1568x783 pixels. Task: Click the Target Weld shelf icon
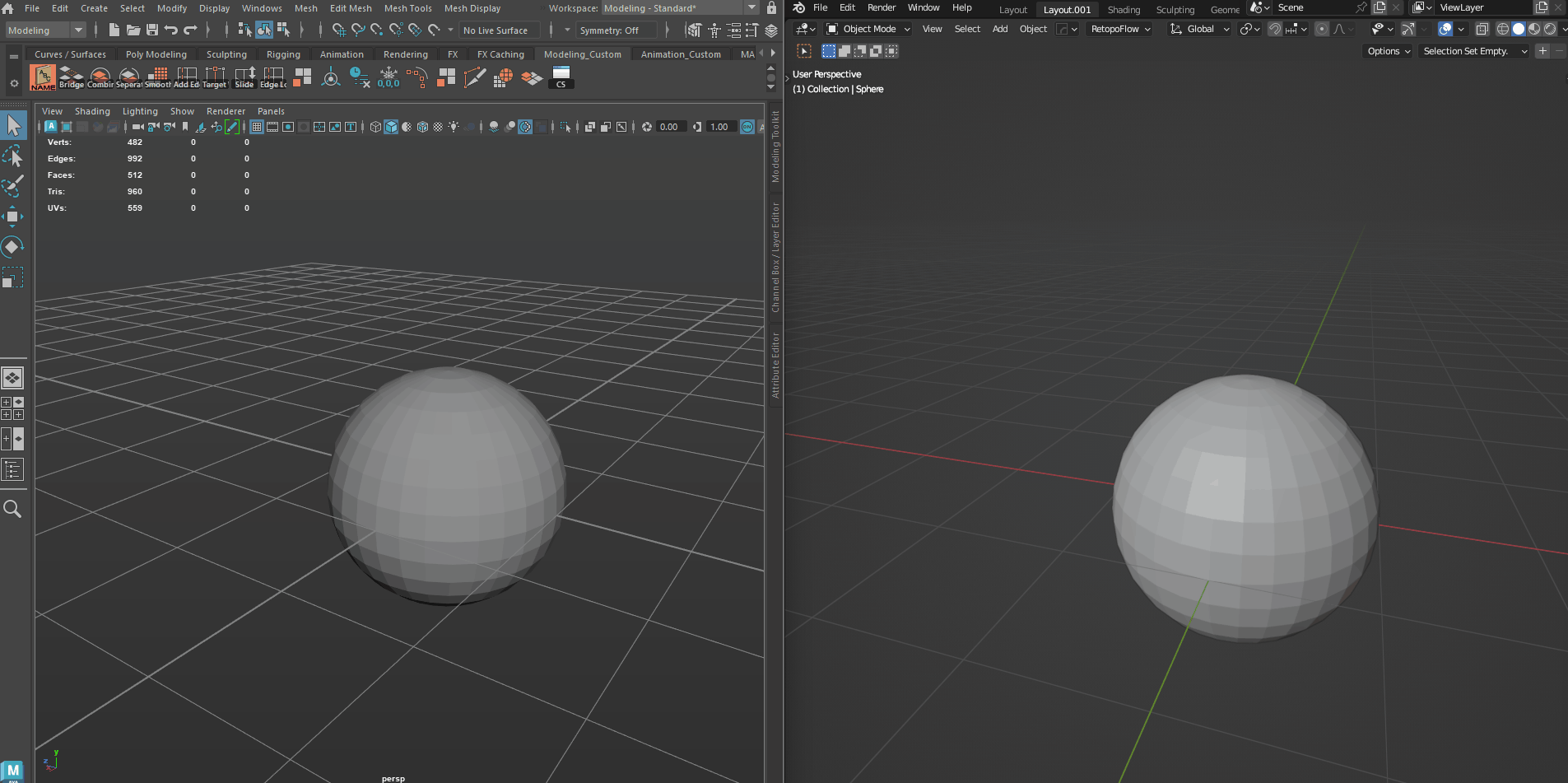coord(215,77)
